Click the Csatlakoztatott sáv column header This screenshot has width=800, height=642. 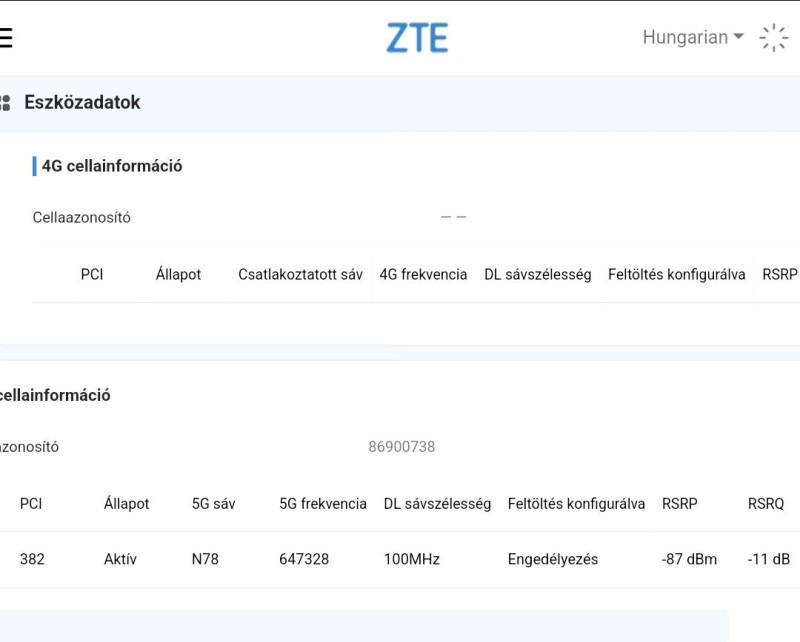coord(300,274)
